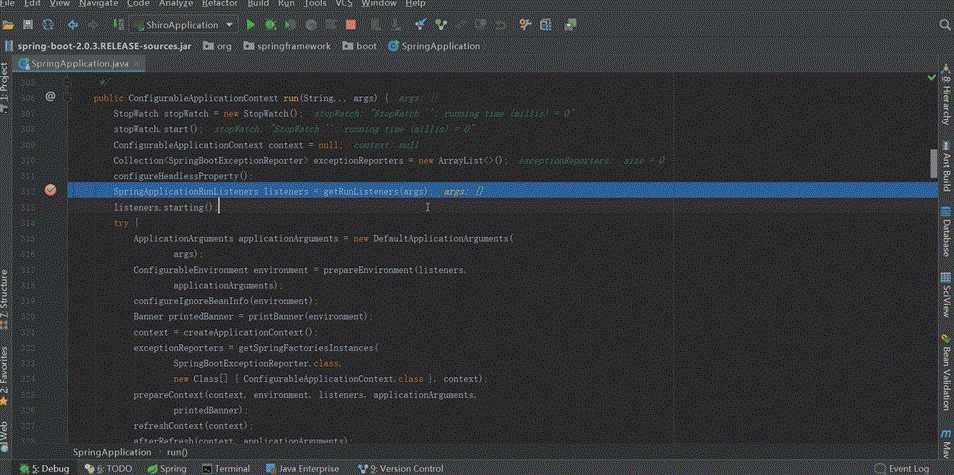Open the Refactor menu
Screen dimensions: 954x475
220,4
